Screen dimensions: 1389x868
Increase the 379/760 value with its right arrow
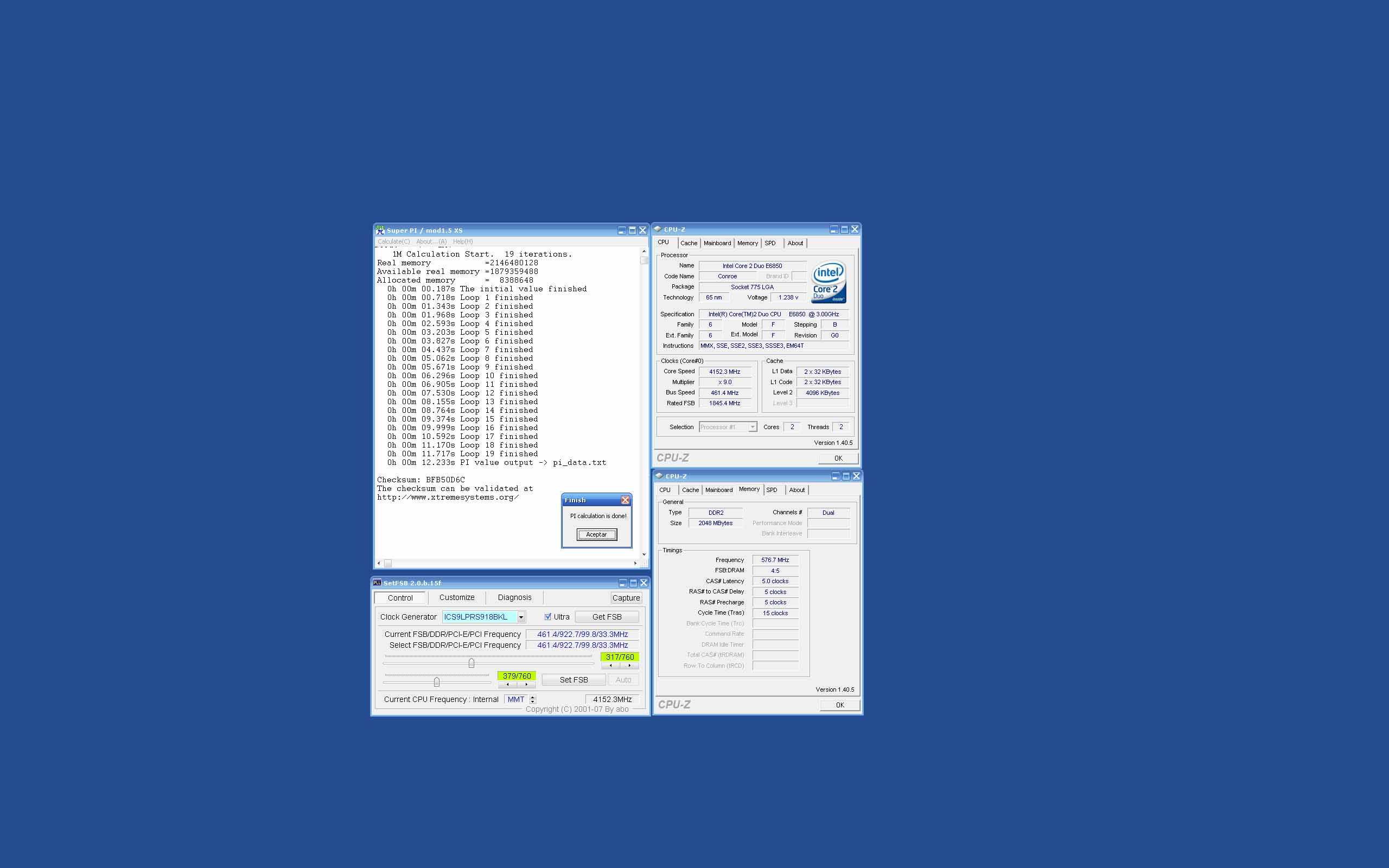click(x=526, y=684)
